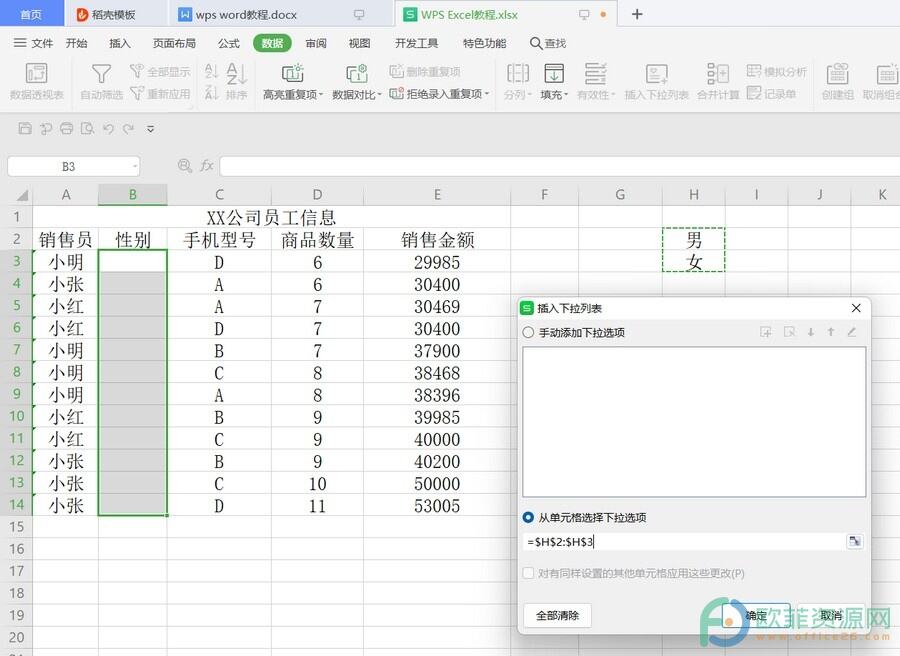Tick the 对有同样设置的其他单元格应用 checkbox
This screenshot has height=656, width=900.
click(529, 573)
